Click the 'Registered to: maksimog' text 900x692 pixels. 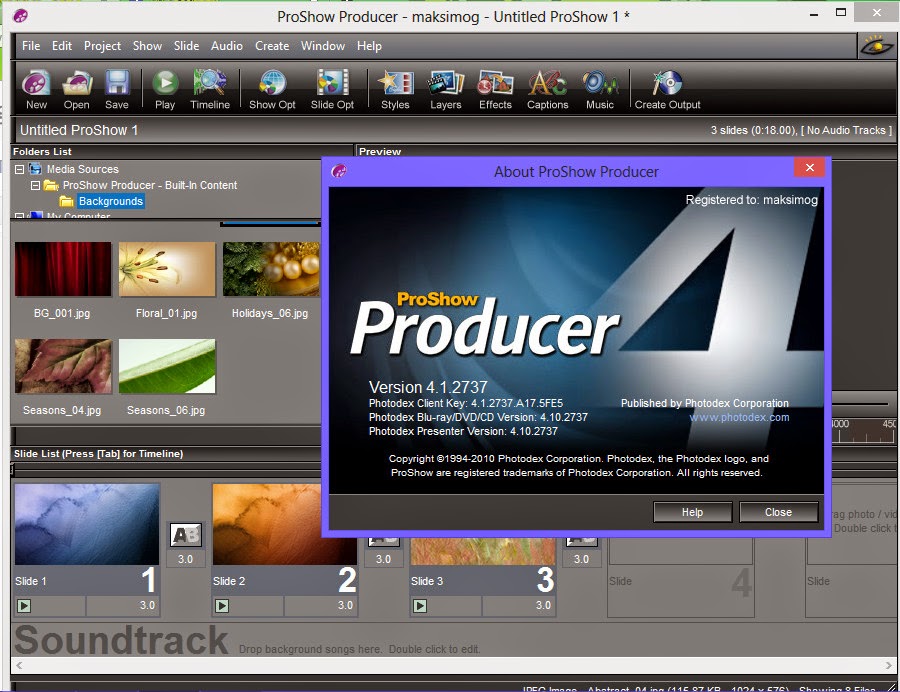tap(752, 200)
